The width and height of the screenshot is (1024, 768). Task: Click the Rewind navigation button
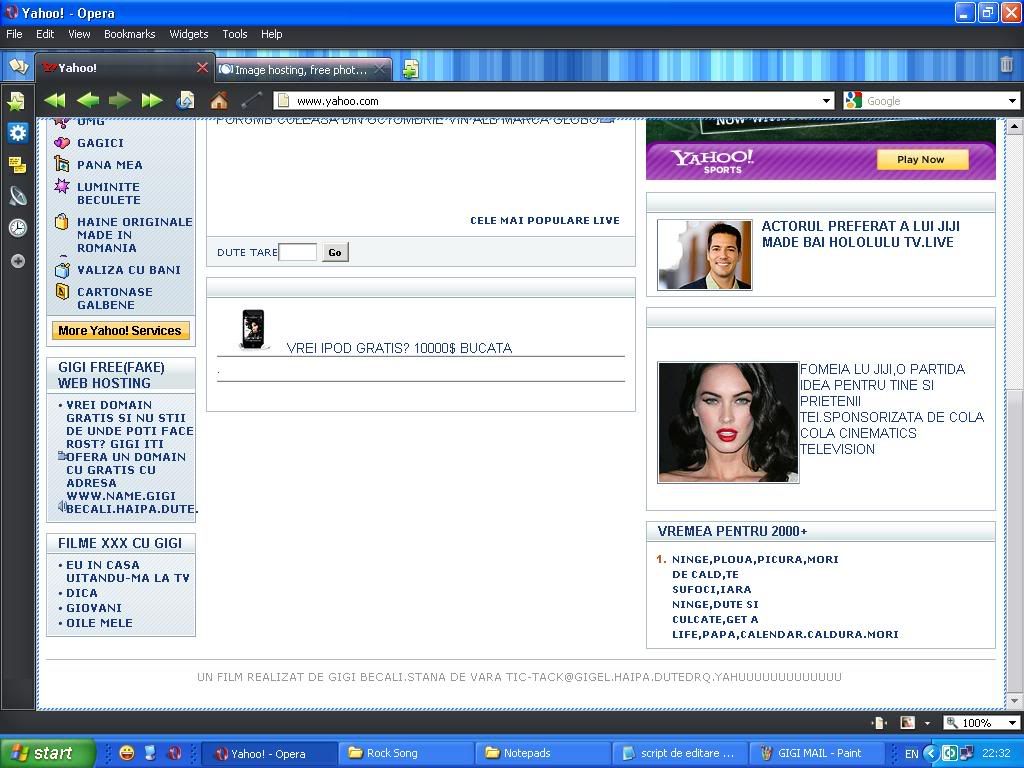(54, 100)
